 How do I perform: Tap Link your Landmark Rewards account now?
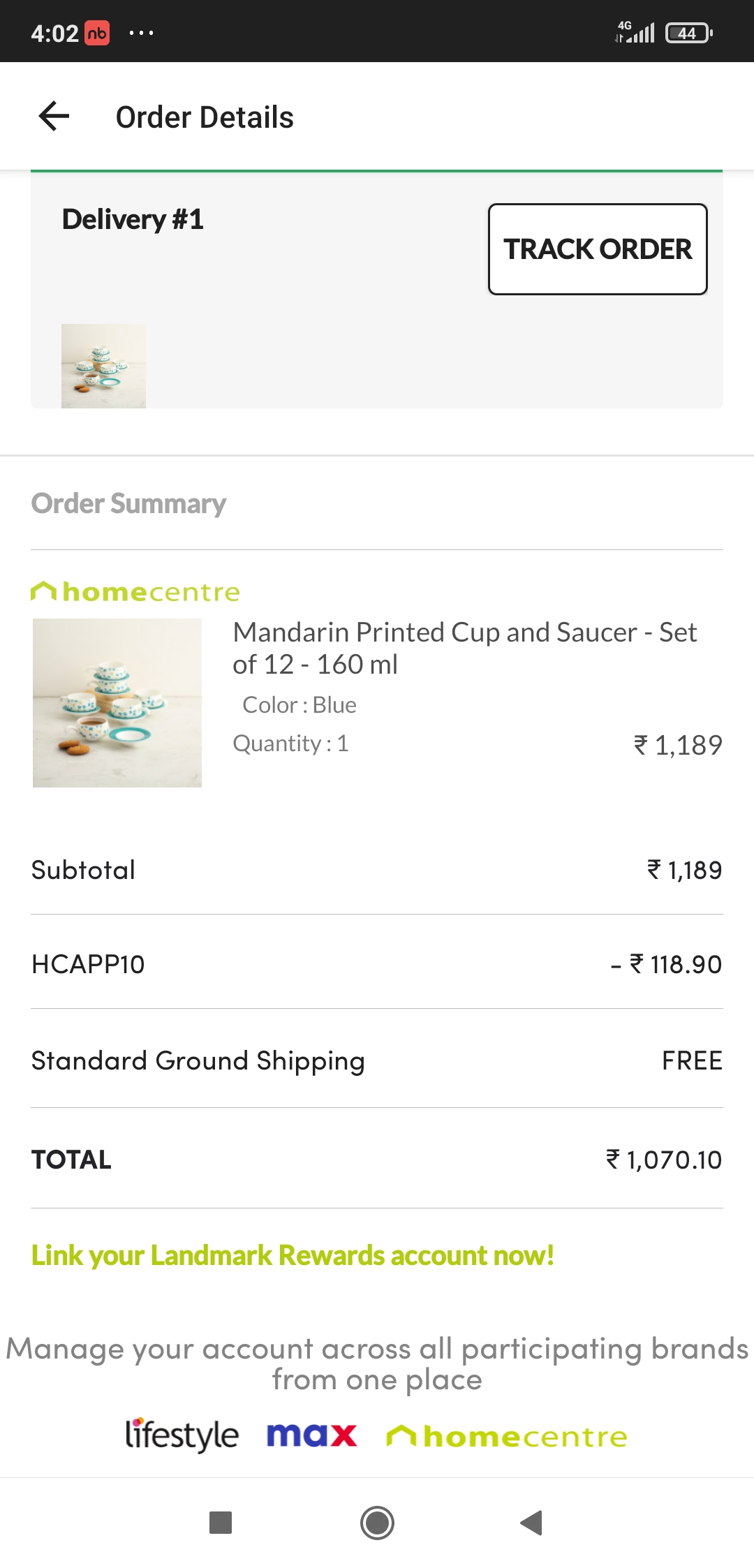click(293, 1255)
